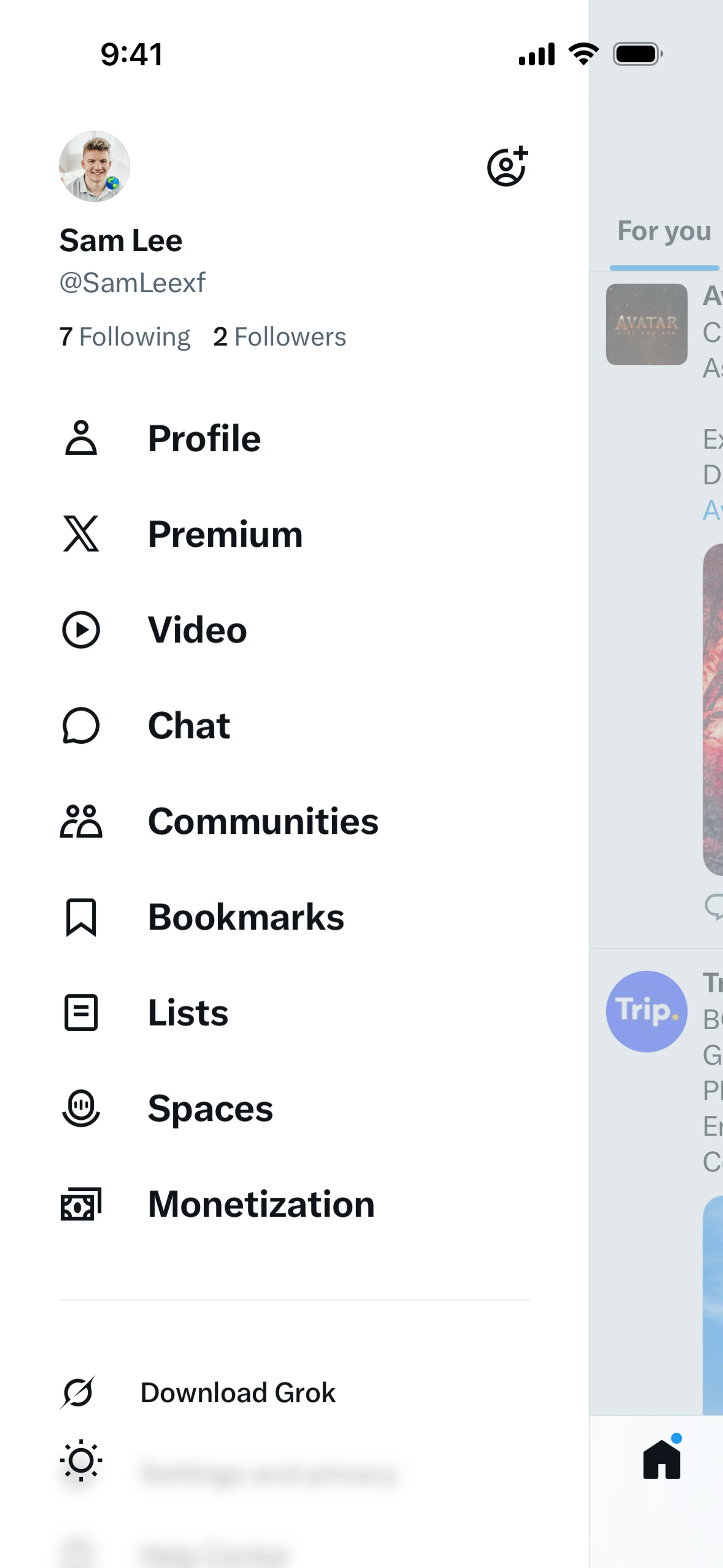Viewport: 723px width, 1568px height.
Task: Tap the Chat bubble icon
Action: point(81,726)
